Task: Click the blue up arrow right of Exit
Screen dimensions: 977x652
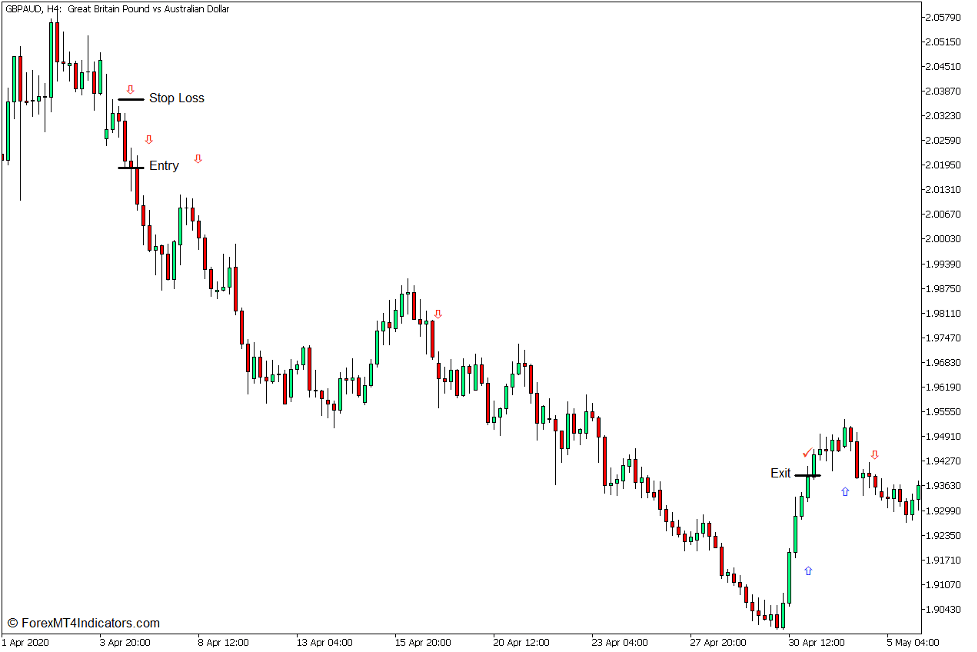Action: (845, 490)
